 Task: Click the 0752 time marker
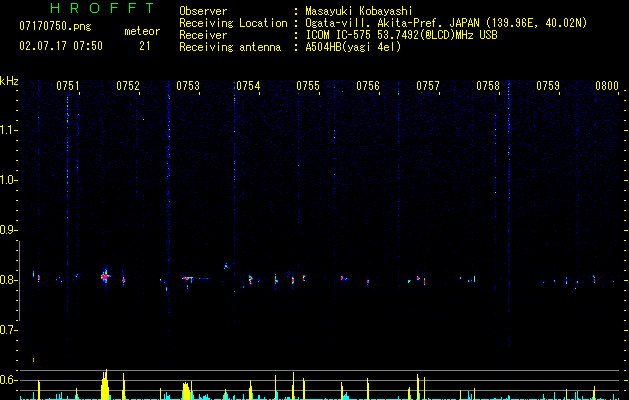[128, 86]
